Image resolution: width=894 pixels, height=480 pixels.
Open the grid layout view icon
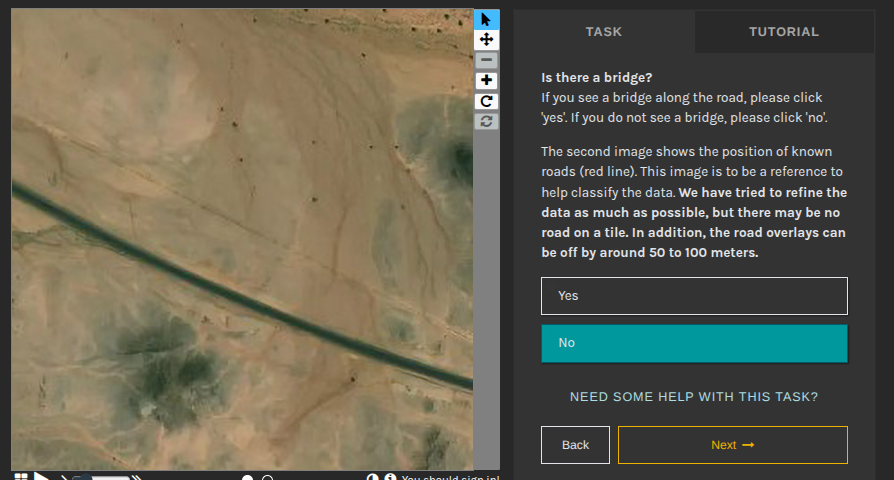pos(21,477)
